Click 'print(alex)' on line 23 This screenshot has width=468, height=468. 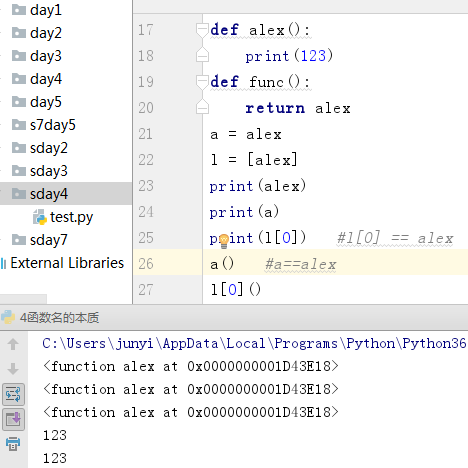258,186
